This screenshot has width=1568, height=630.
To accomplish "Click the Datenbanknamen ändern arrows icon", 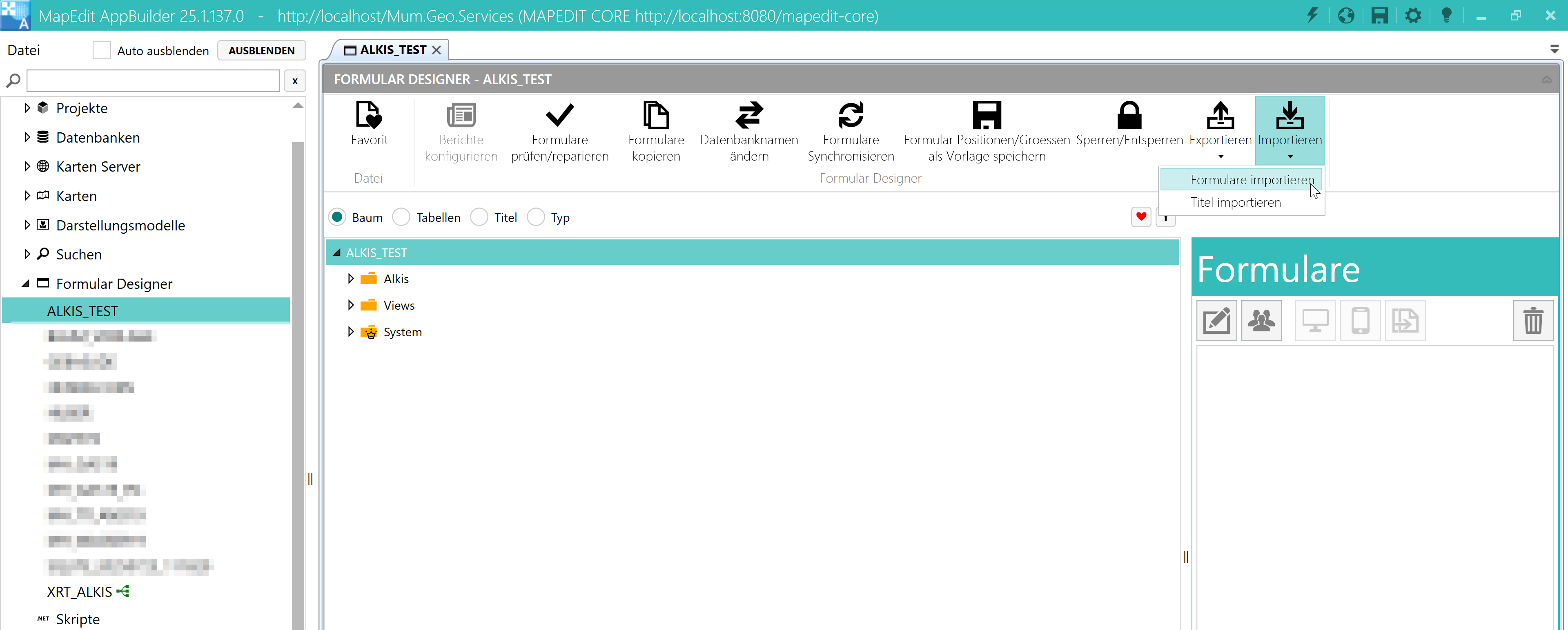I will (x=749, y=116).
